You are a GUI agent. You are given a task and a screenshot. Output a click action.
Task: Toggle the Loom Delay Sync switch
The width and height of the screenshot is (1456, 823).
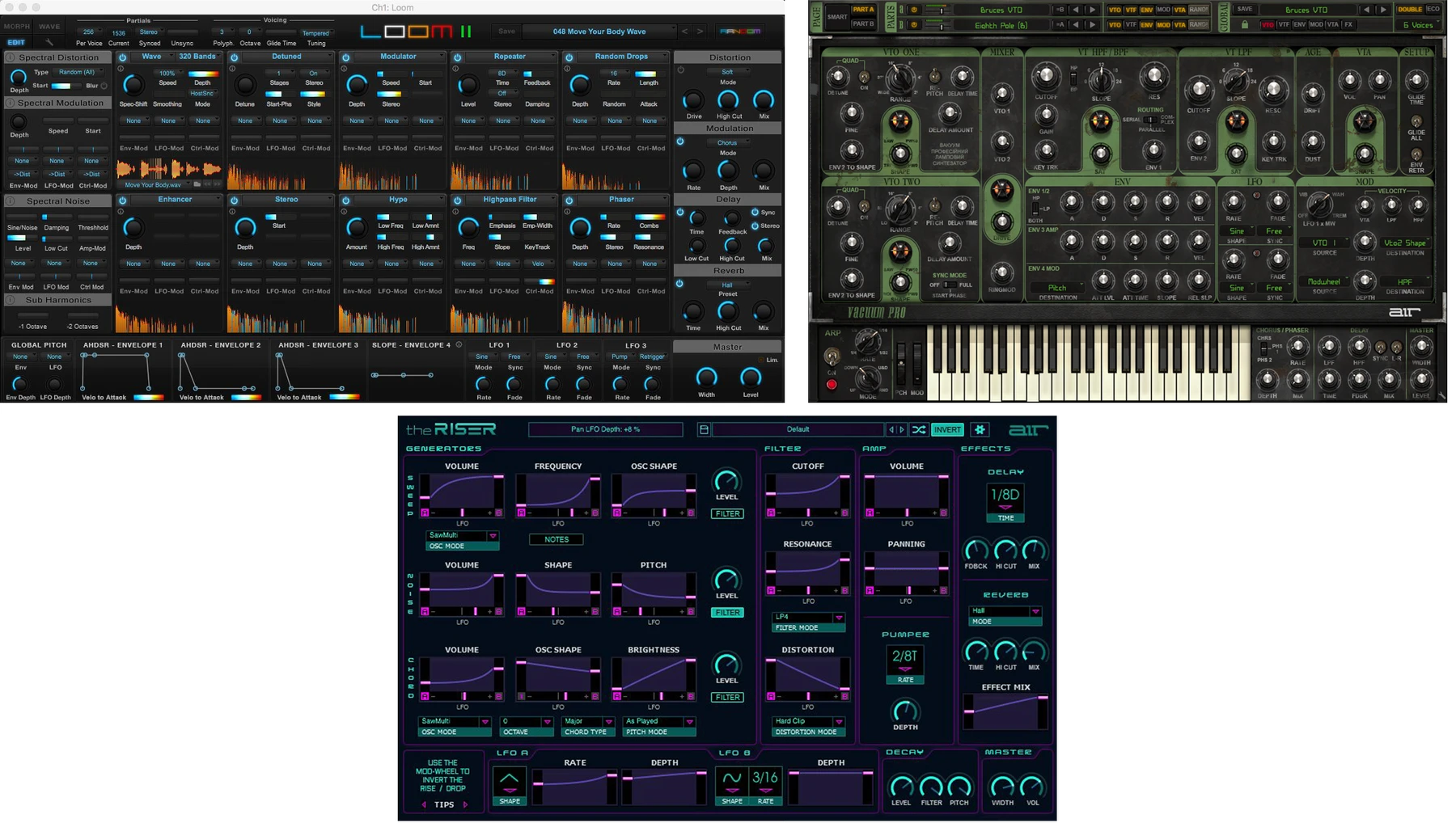coord(755,212)
